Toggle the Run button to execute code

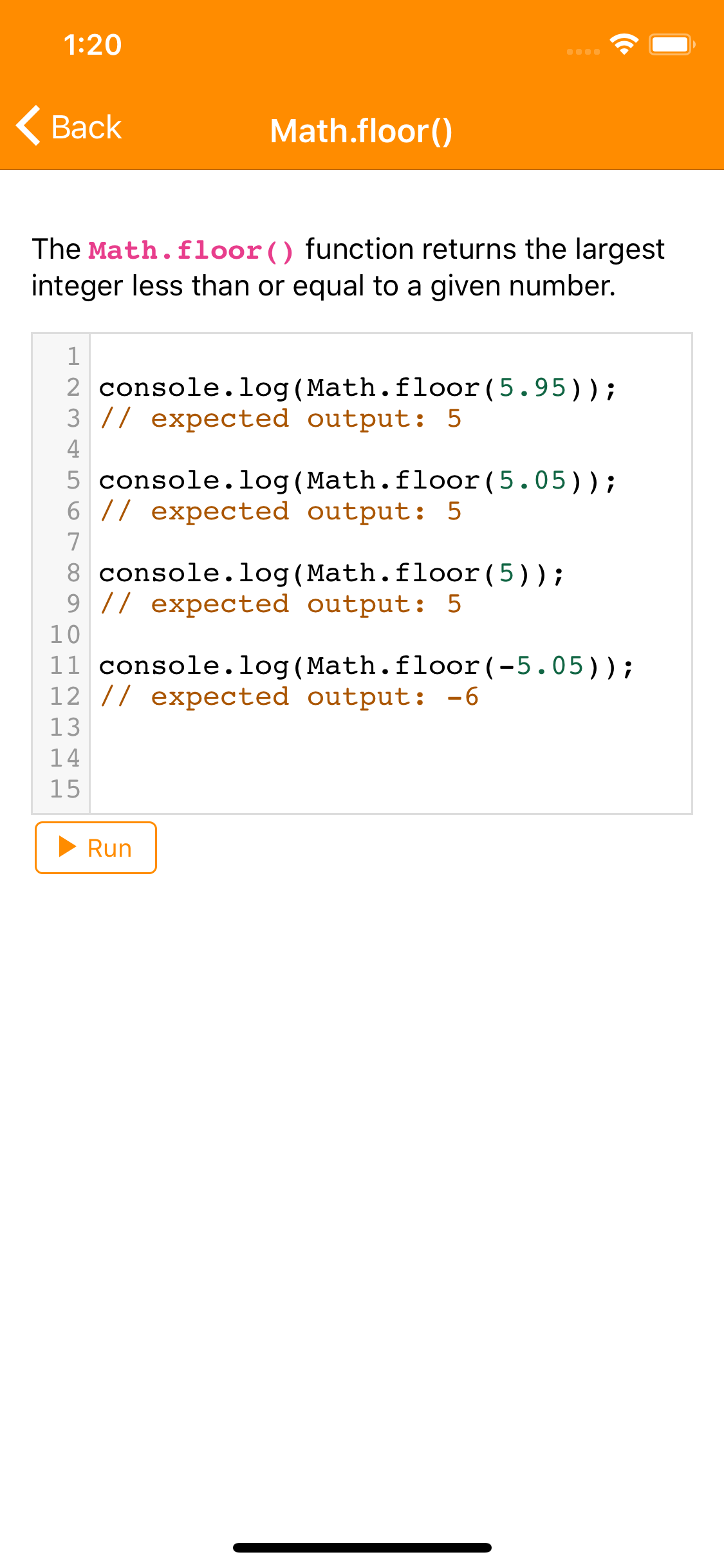(95, 848)
